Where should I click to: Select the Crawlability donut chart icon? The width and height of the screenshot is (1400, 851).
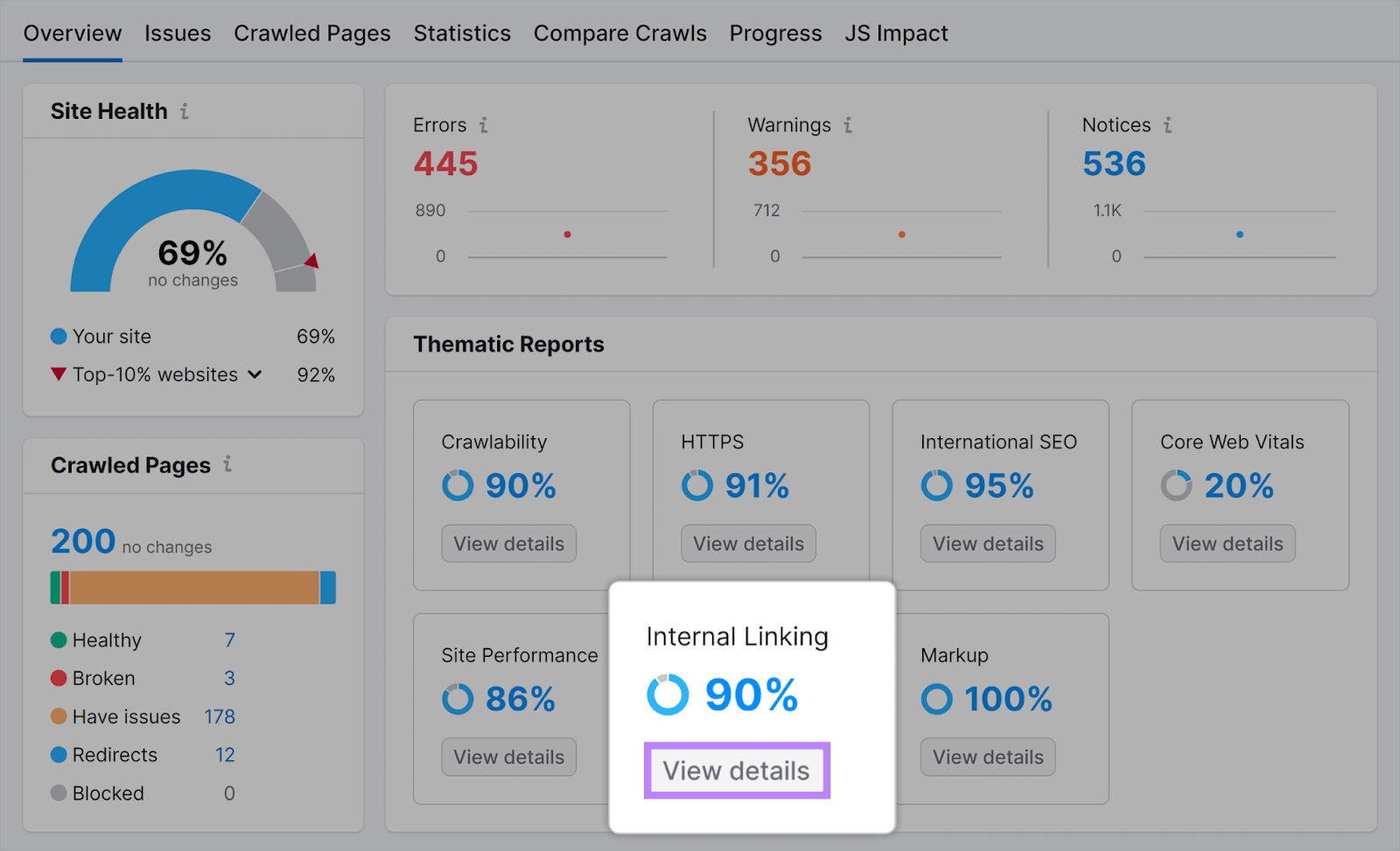click(458, 485)
